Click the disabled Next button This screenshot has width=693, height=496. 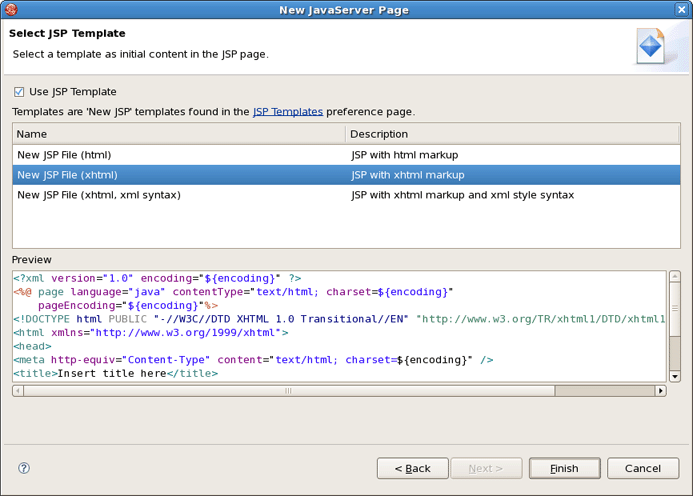click(x=486, y=468)
